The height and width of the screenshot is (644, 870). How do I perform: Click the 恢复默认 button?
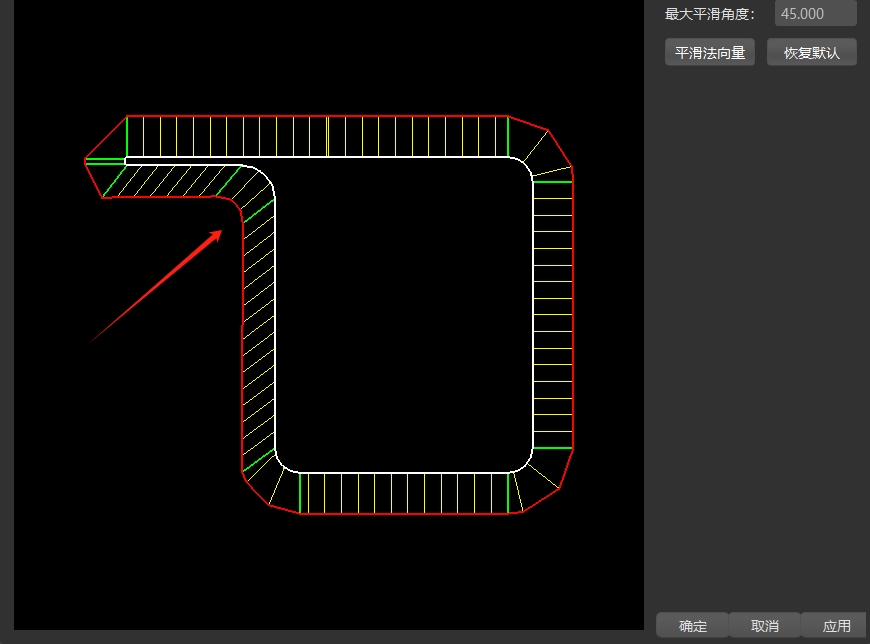point(812,52)
